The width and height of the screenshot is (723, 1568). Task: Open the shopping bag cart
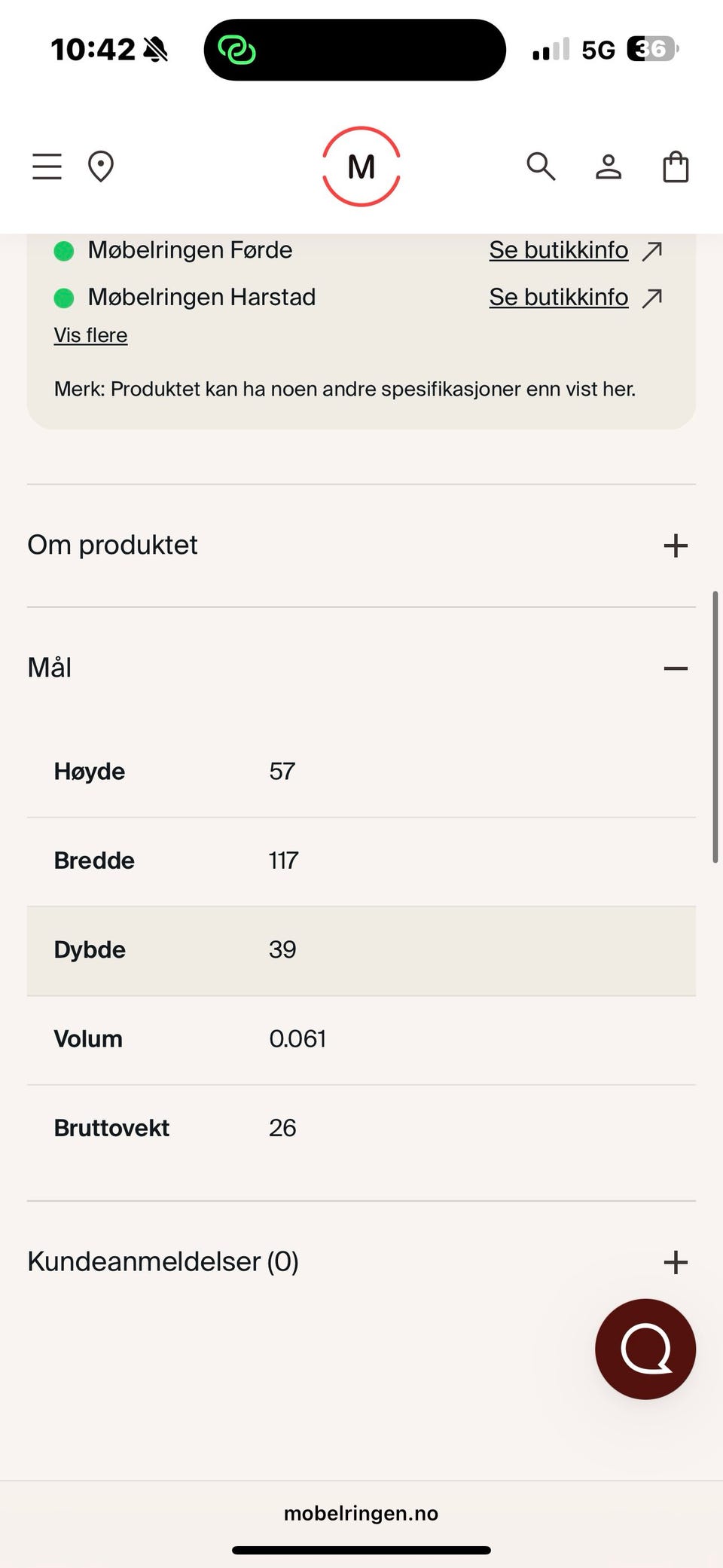[676, 167]
